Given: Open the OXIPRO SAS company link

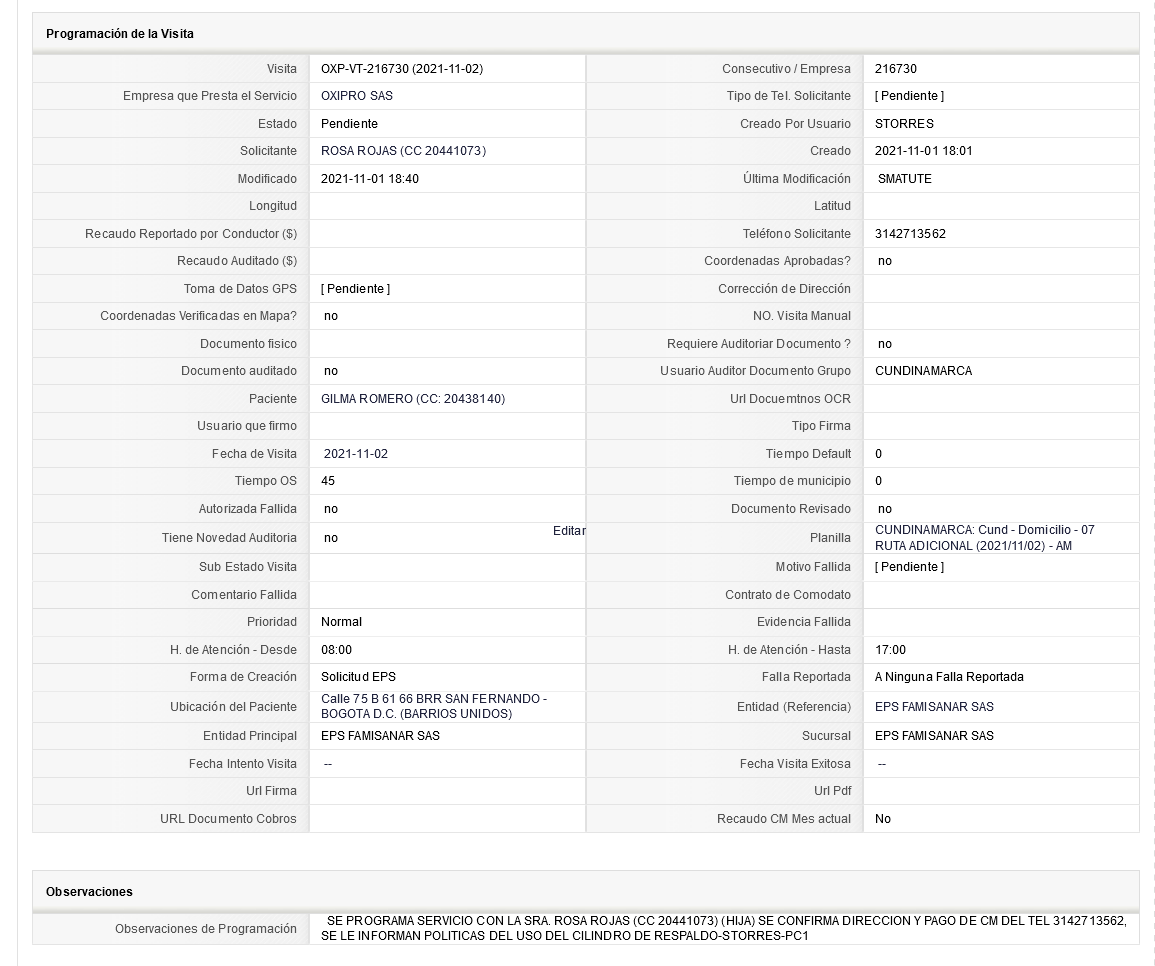Looking at the screenshot, I should (357, 96).
